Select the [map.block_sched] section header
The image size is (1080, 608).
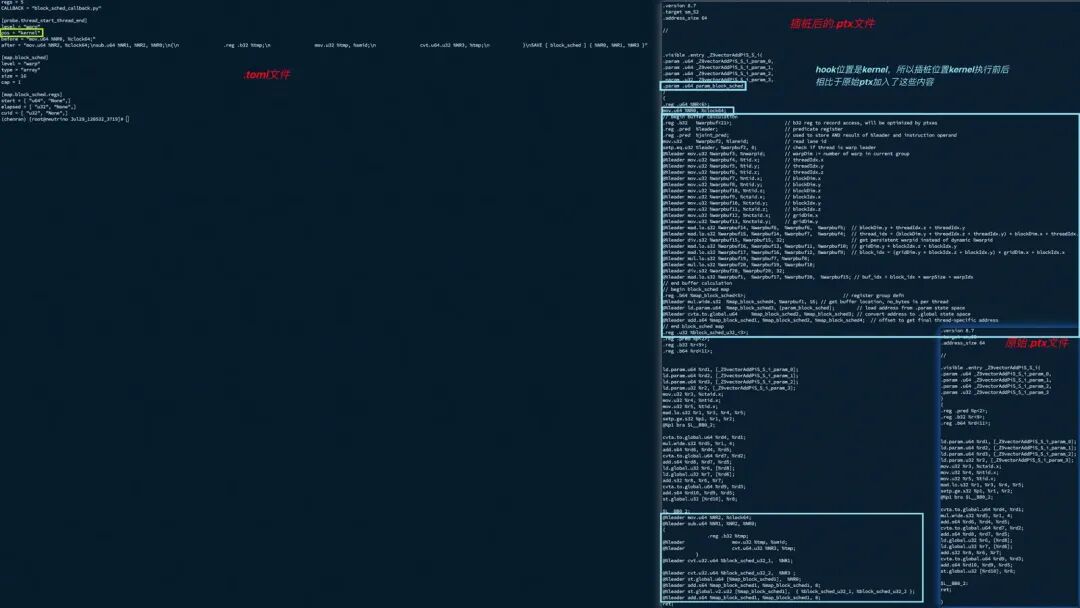[x=25, y=58]
